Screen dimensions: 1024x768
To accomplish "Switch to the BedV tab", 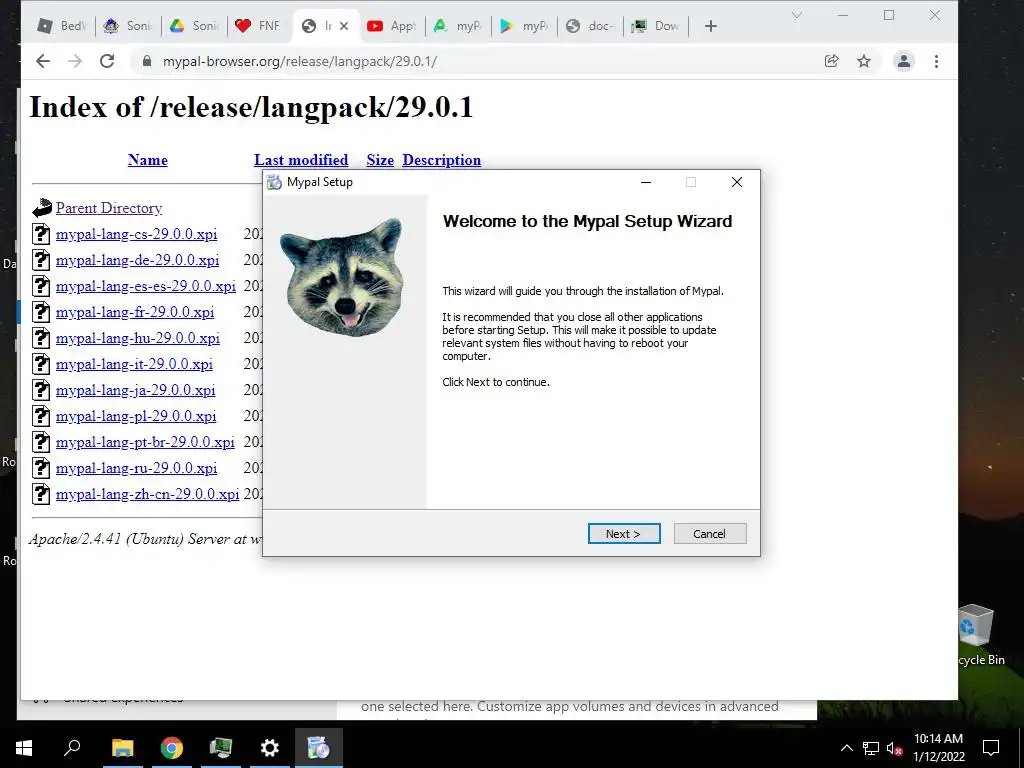I will tap(62, 26).
